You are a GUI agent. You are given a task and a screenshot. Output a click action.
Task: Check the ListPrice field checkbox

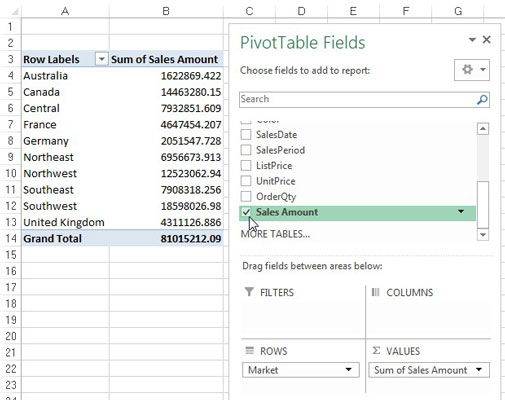pyautogui.click(x=246, y=165)
